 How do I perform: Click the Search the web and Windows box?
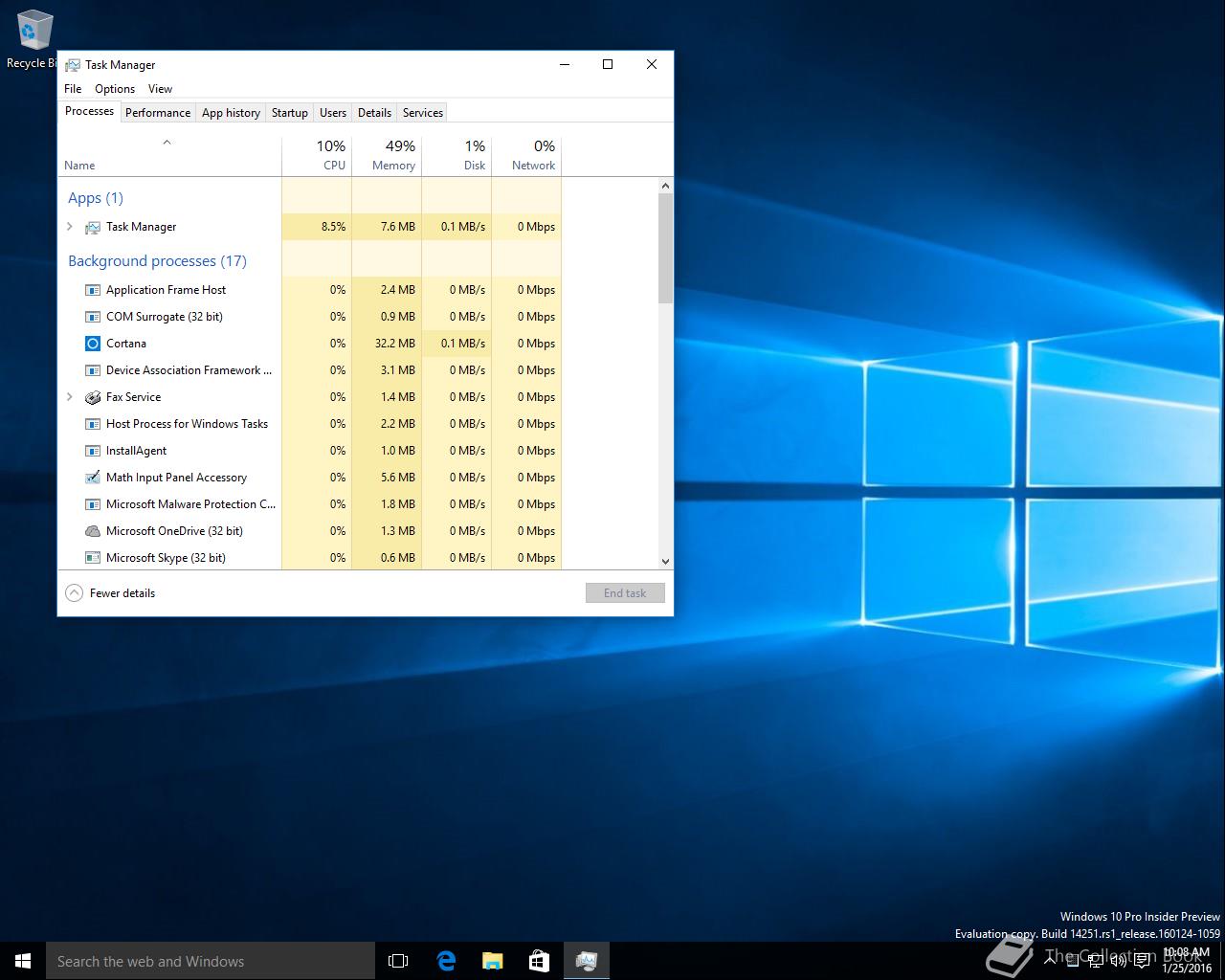pos(211,961)
